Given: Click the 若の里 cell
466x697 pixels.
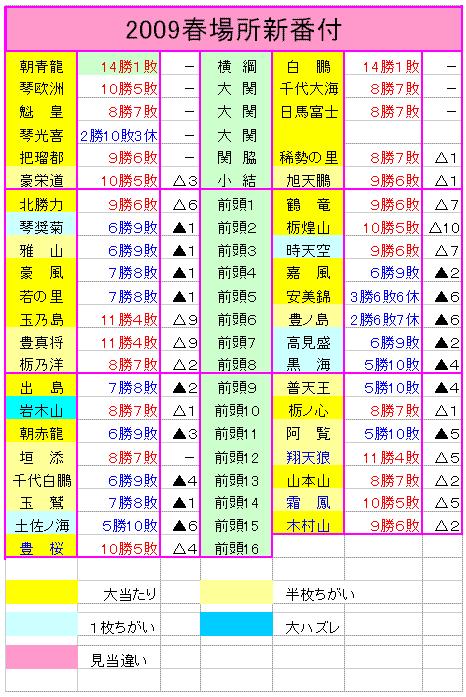Looking at the screenshot, I should tap(41, 293).
